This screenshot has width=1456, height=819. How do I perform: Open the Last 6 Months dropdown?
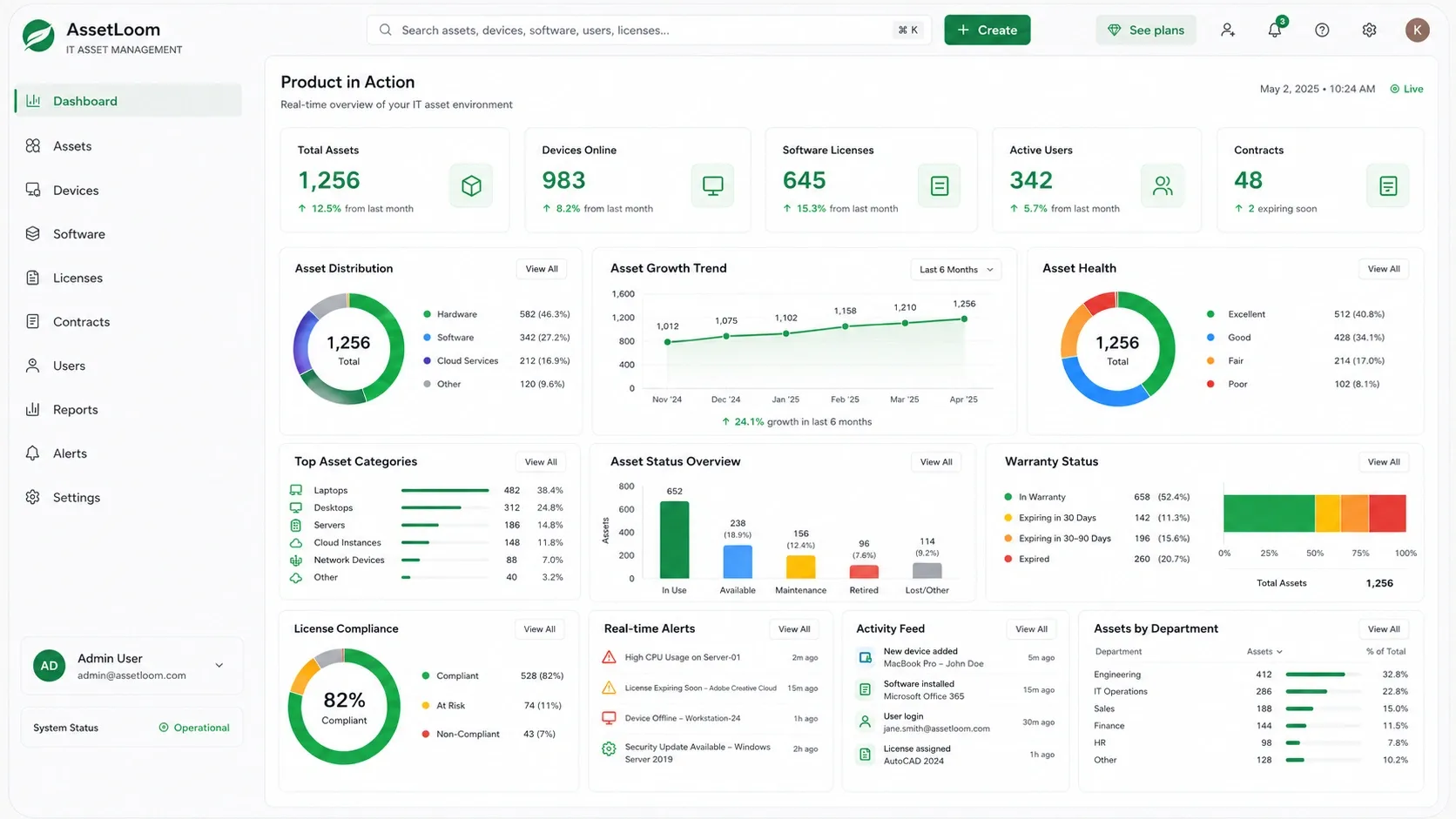tap(956, 270)
